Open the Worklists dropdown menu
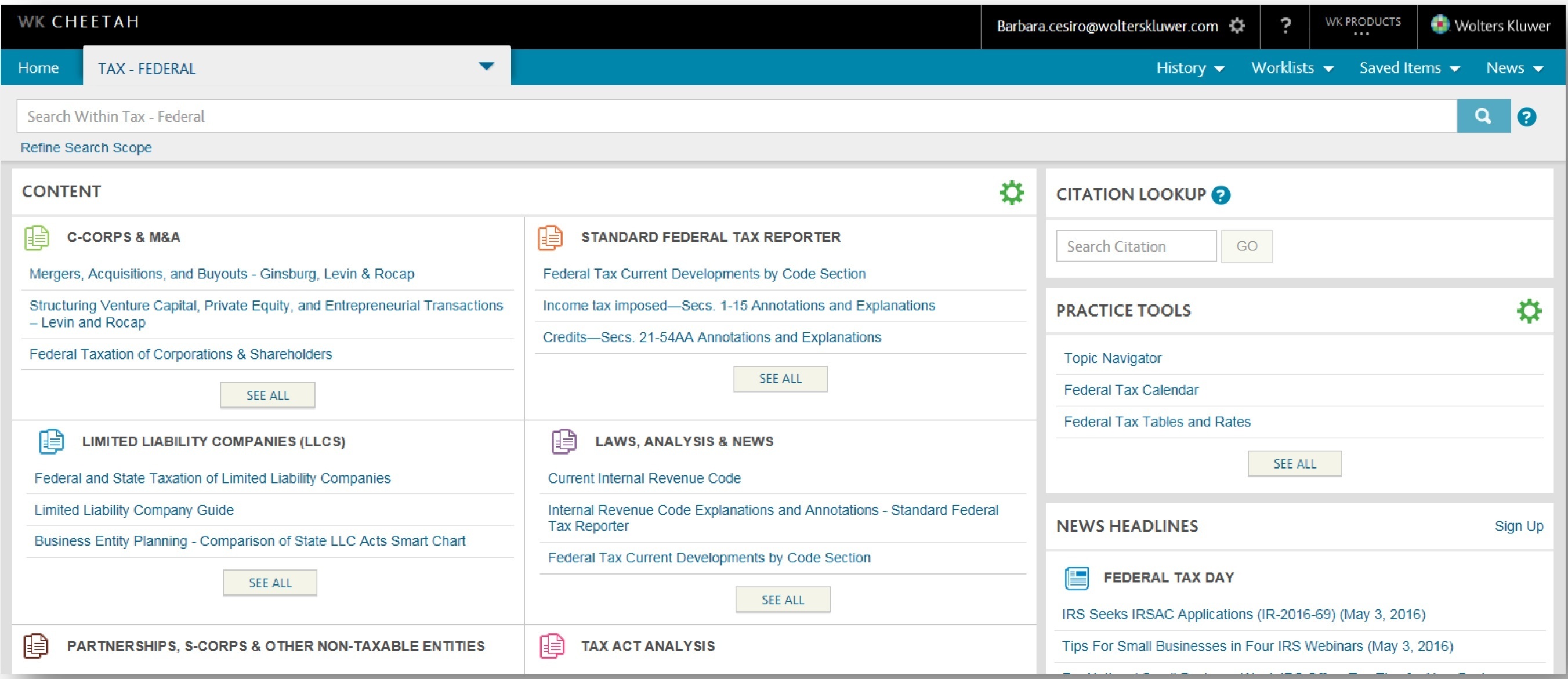 [1292, 68]
